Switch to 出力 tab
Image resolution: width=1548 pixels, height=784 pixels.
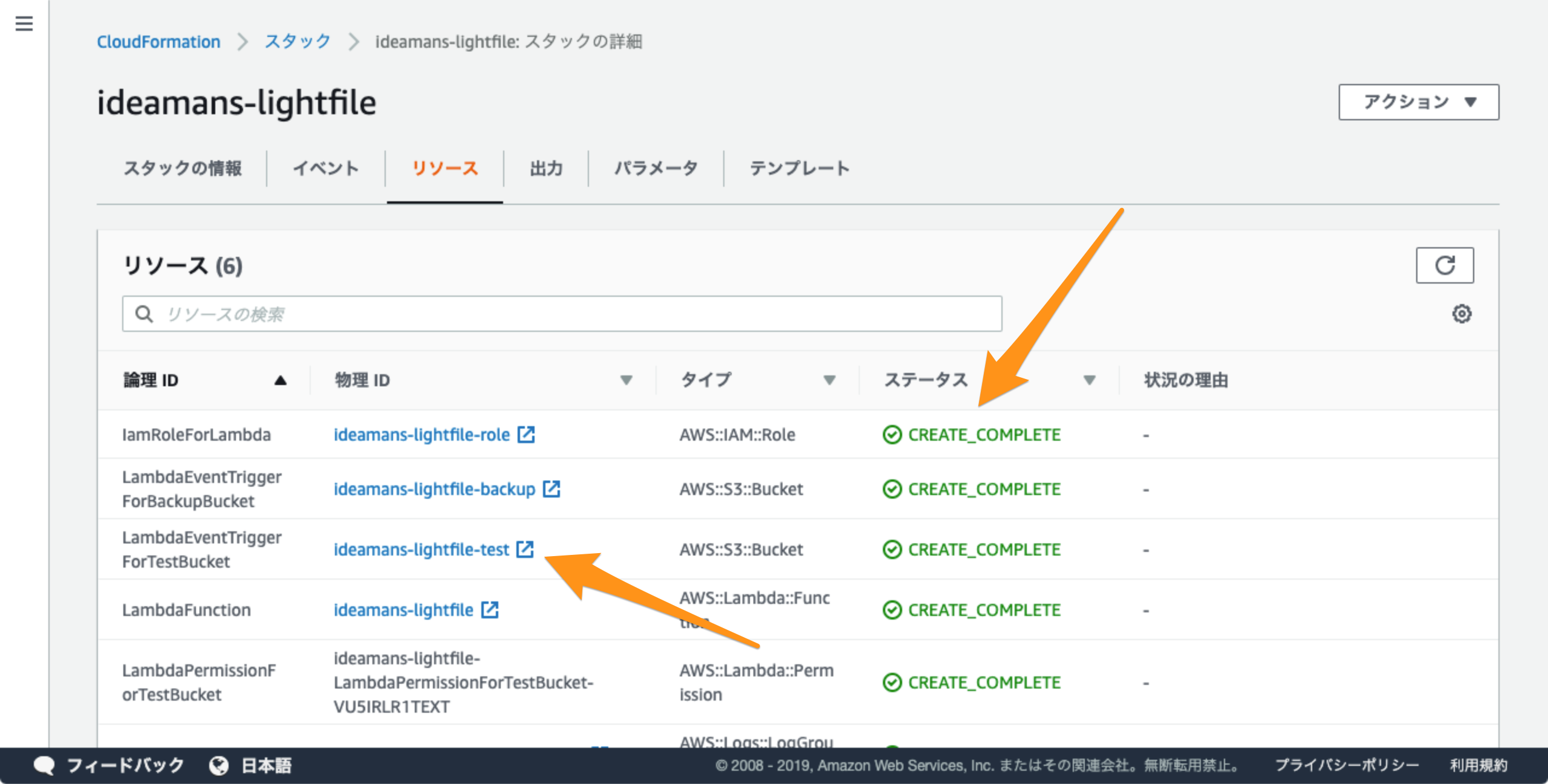pyautogui.click(x=546, y=168)
